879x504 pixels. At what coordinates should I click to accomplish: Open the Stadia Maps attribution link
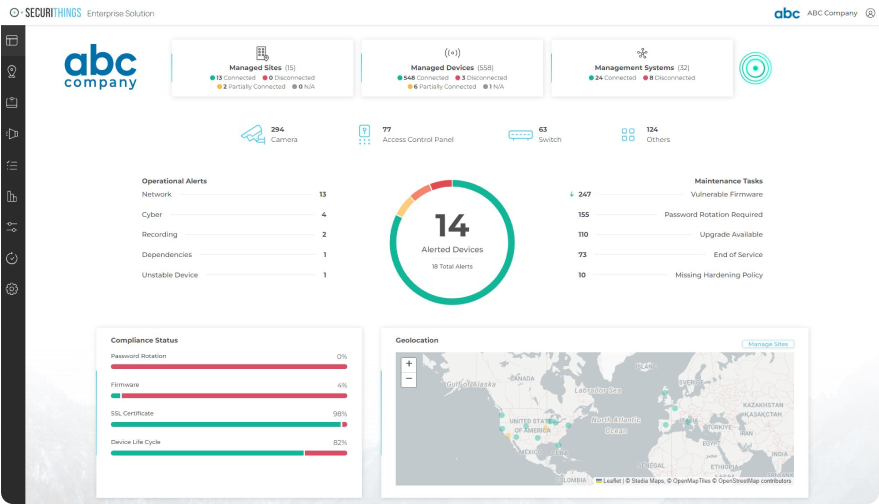[x=647, y=481]
